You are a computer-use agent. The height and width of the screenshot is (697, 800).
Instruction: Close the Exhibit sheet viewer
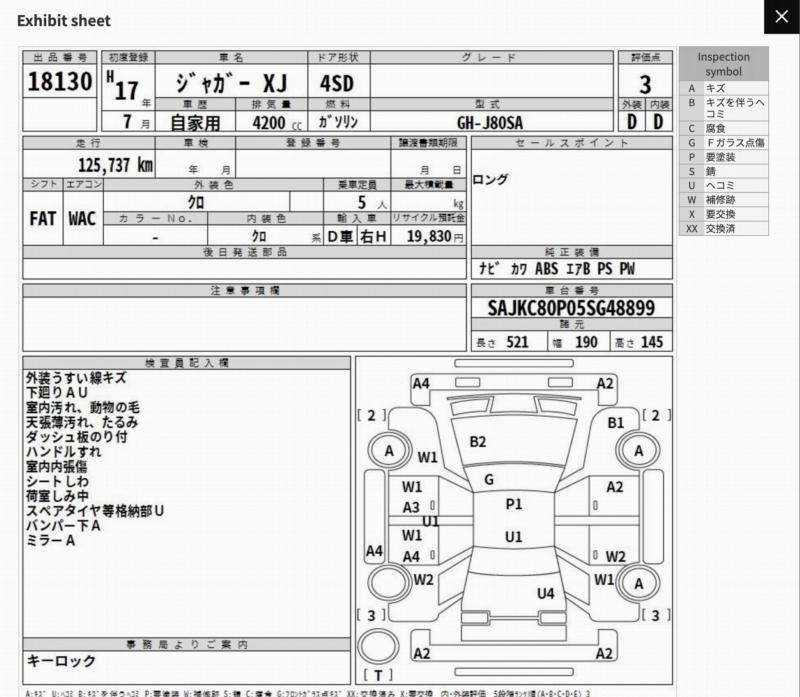[x=781, y=17]
